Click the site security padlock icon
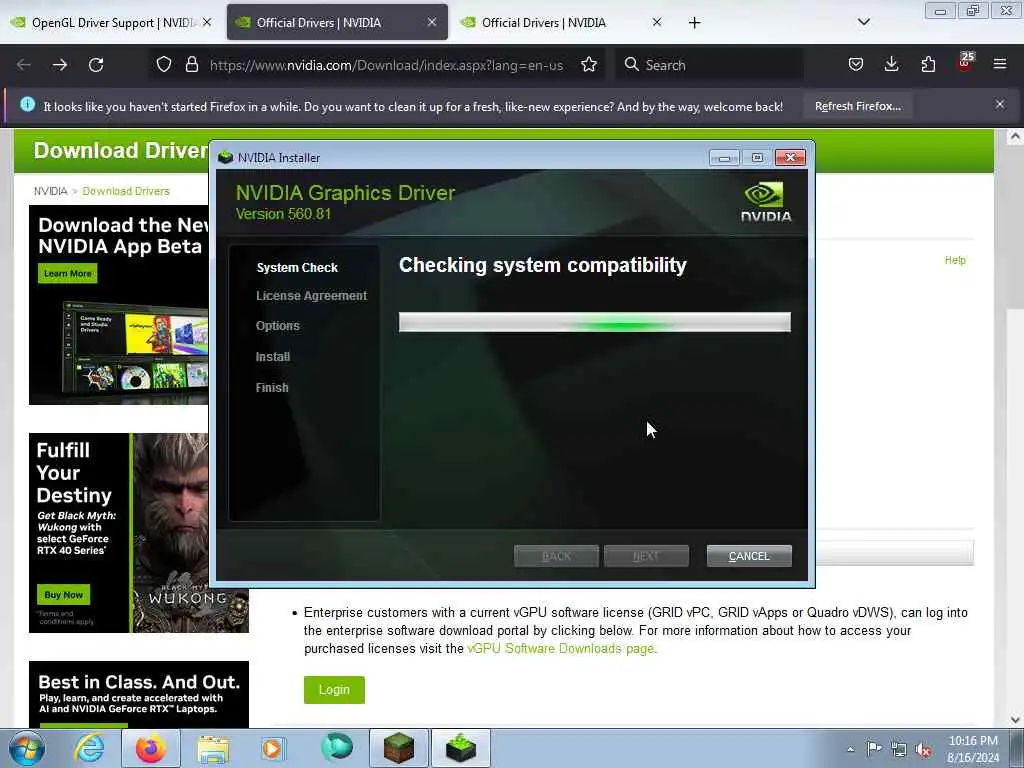1024x768 pixels. [x=191, y=65]
